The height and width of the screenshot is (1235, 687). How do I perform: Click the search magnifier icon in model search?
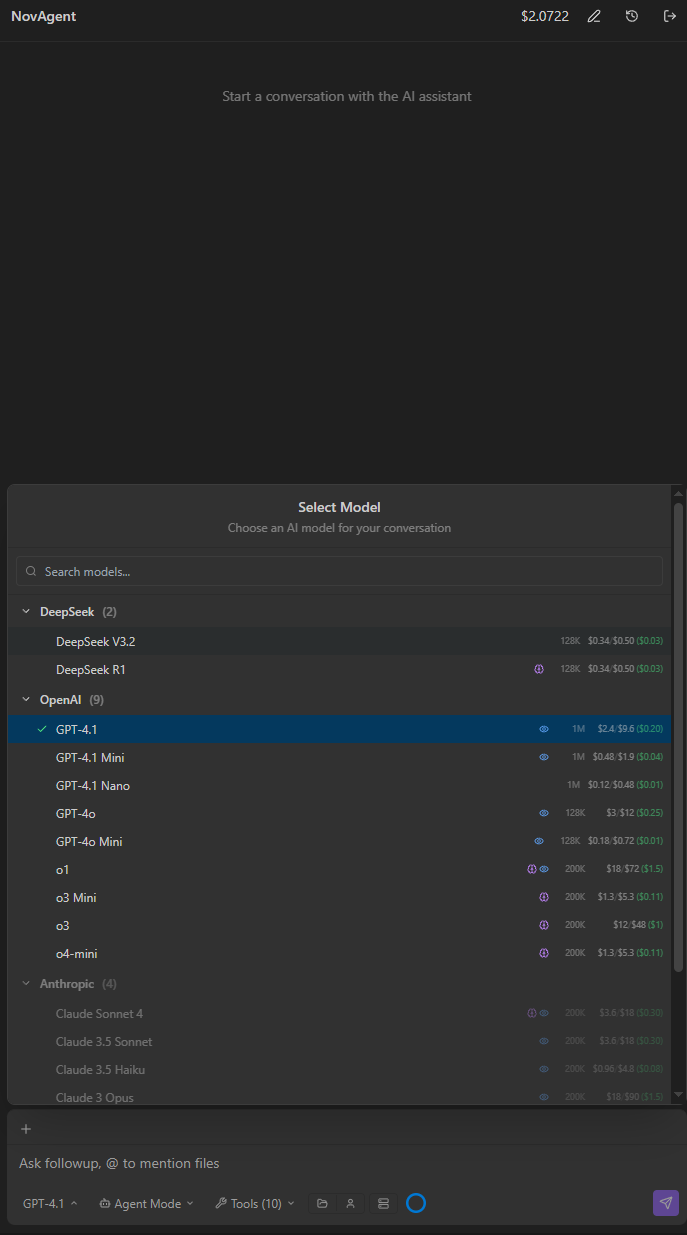pos(32,571)
